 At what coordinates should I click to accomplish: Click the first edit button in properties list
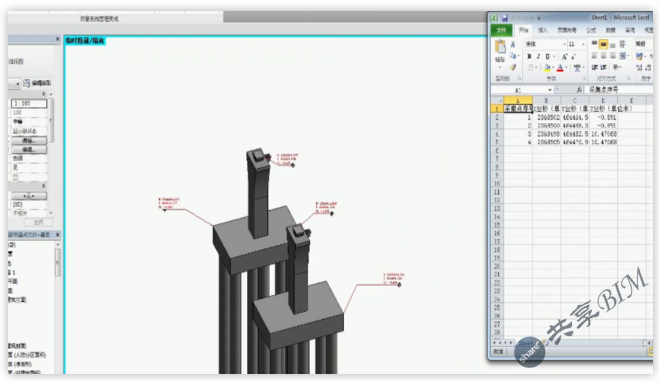(x=29, y=141)
